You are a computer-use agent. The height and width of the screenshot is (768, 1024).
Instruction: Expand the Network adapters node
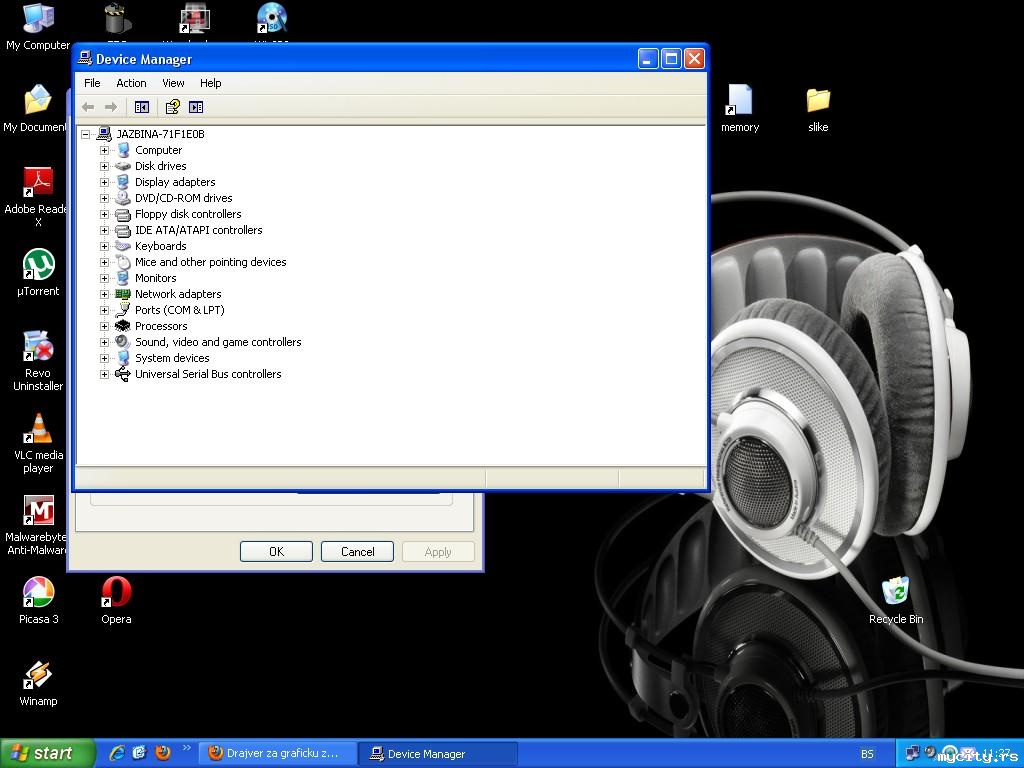click(x=104, y=294)
